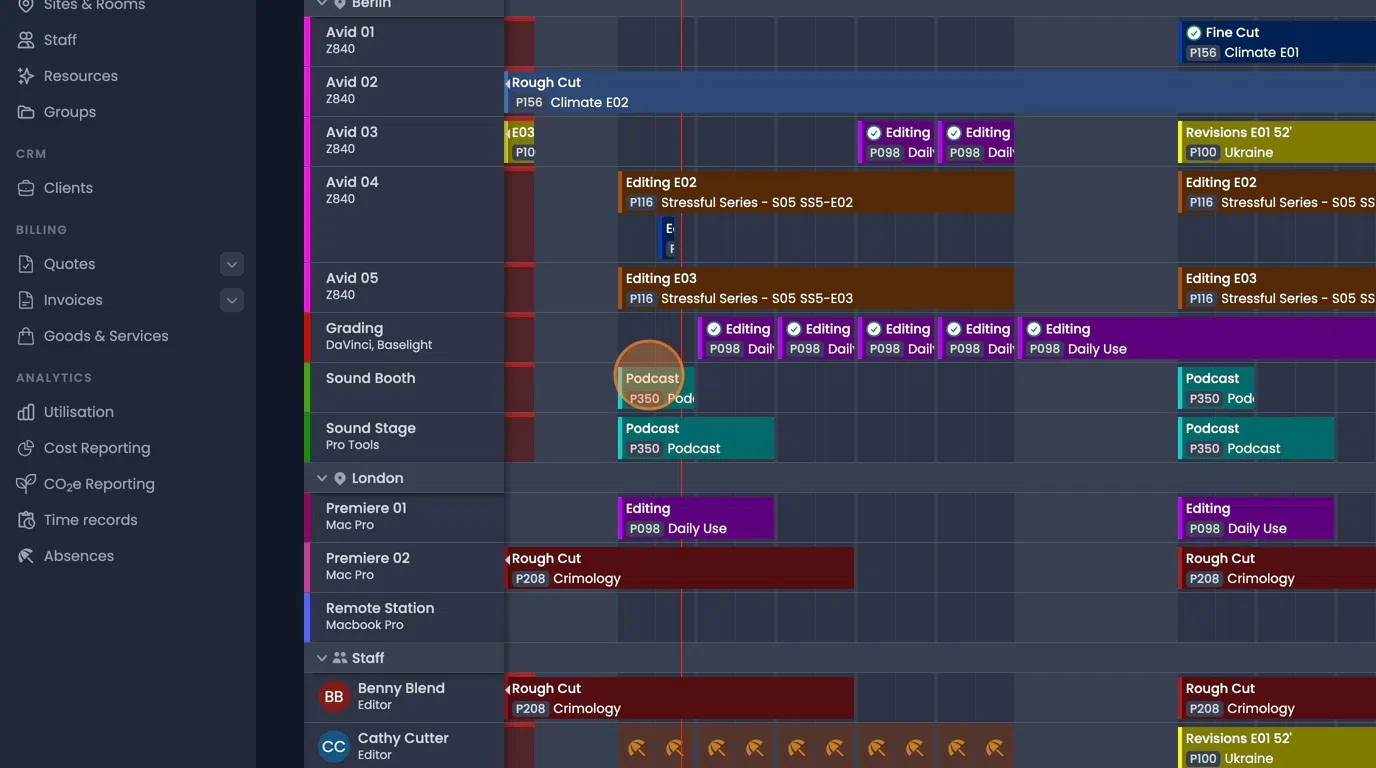Select the Absences icon in the sidebar

[28, 555]
